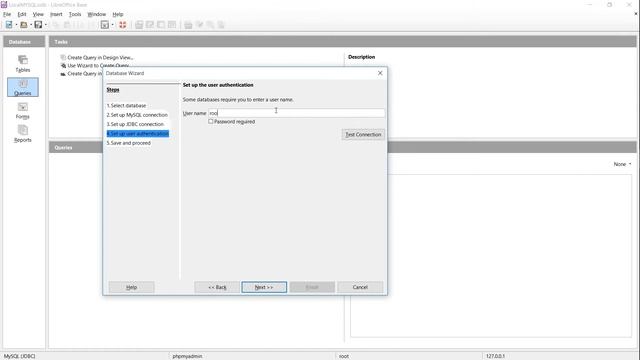The height and width of the screenshot is (360, 640).
Task: Click the greyed Finish button
Action: coord(312,287)
